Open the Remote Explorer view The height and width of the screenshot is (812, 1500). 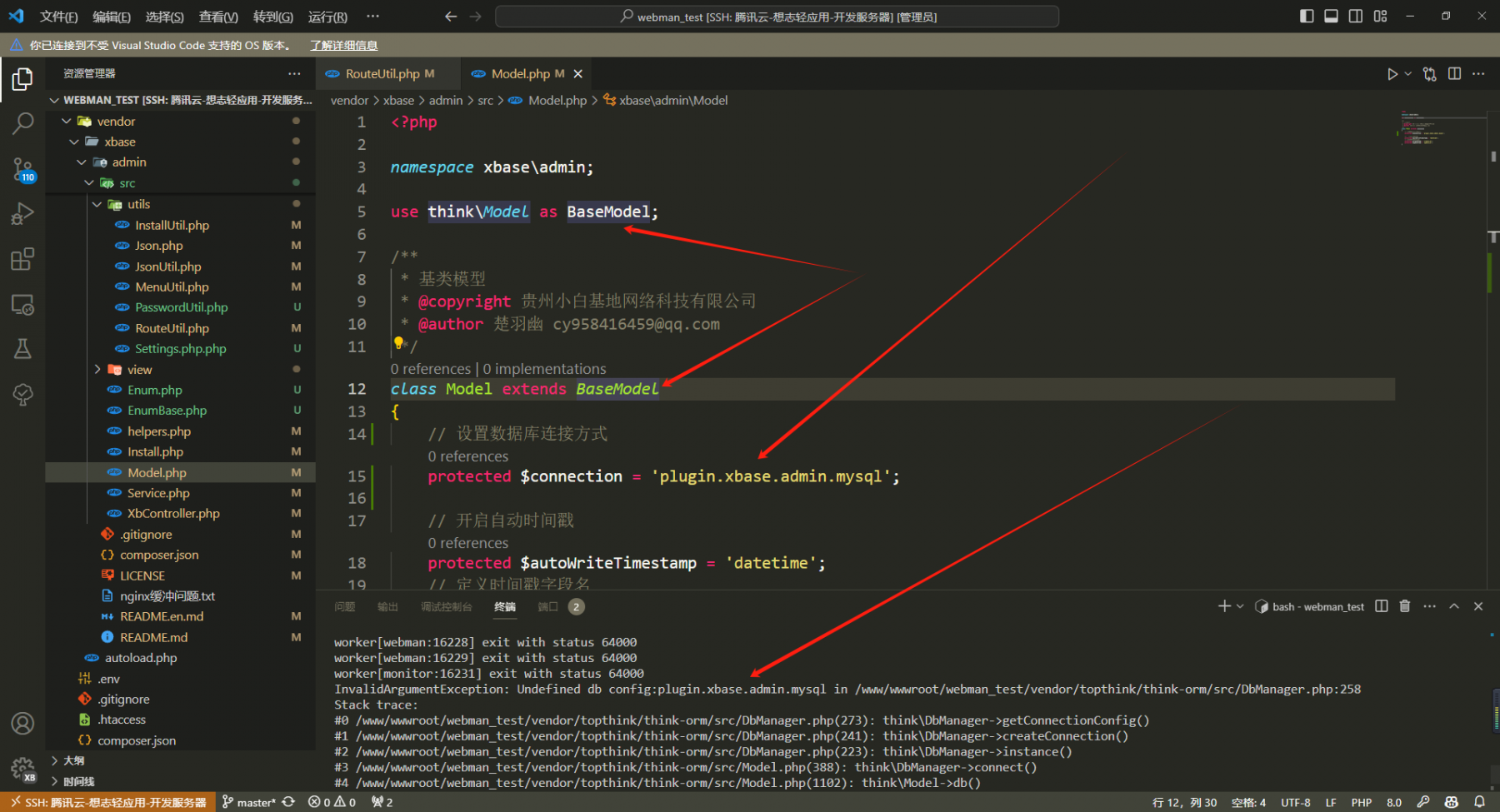pyautogui.click(x=22, y=305)
